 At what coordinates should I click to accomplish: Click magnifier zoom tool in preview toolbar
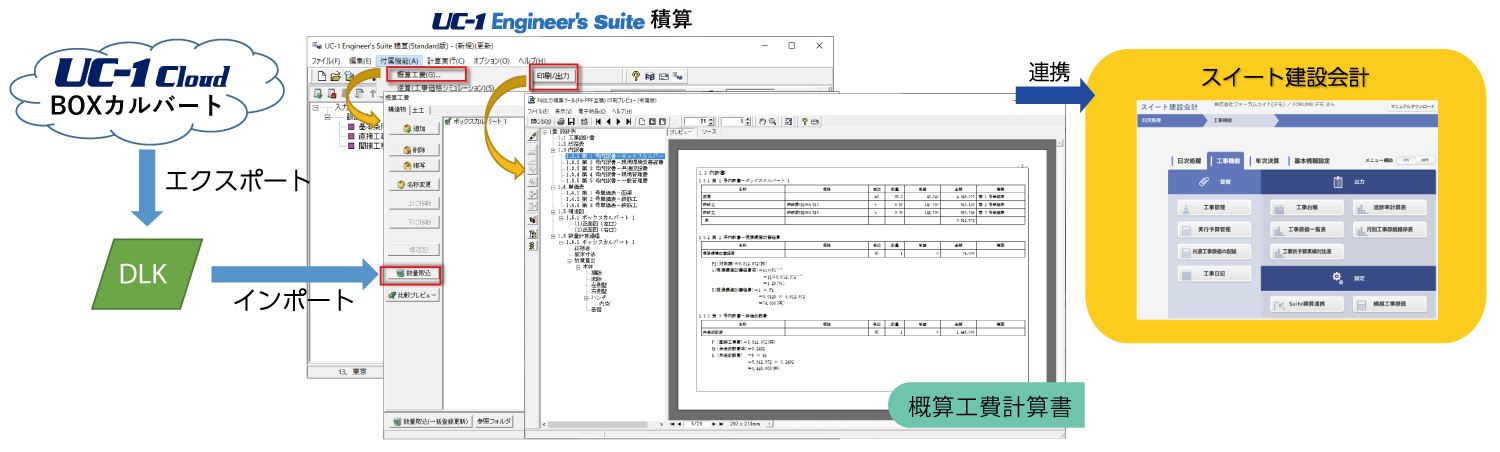[x=773, y=122]
